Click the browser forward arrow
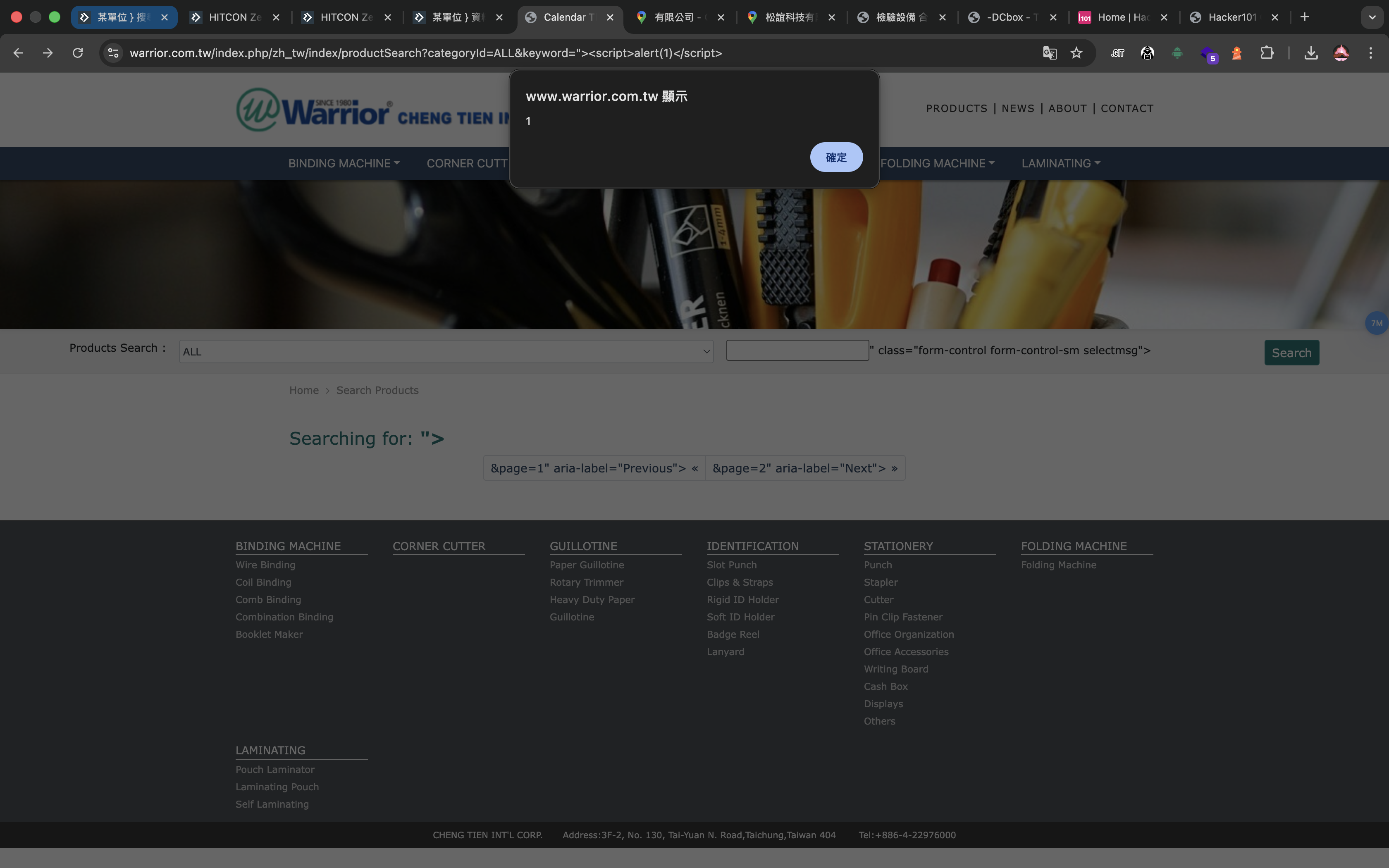This screenshot has height=868, width=1389. tap(48, 53)
